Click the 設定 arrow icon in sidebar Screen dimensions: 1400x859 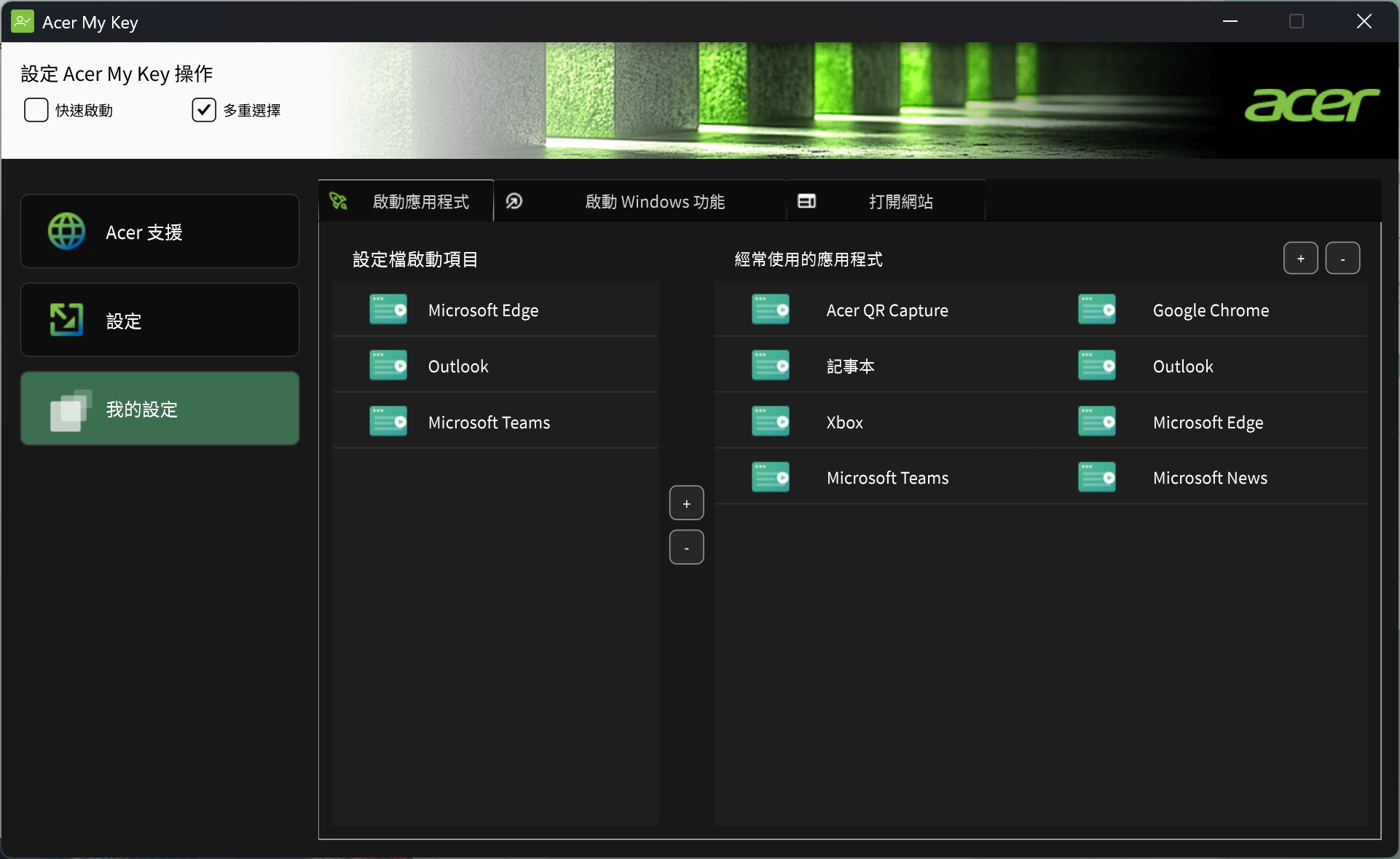pyautogui.click(x=66, y=320)
